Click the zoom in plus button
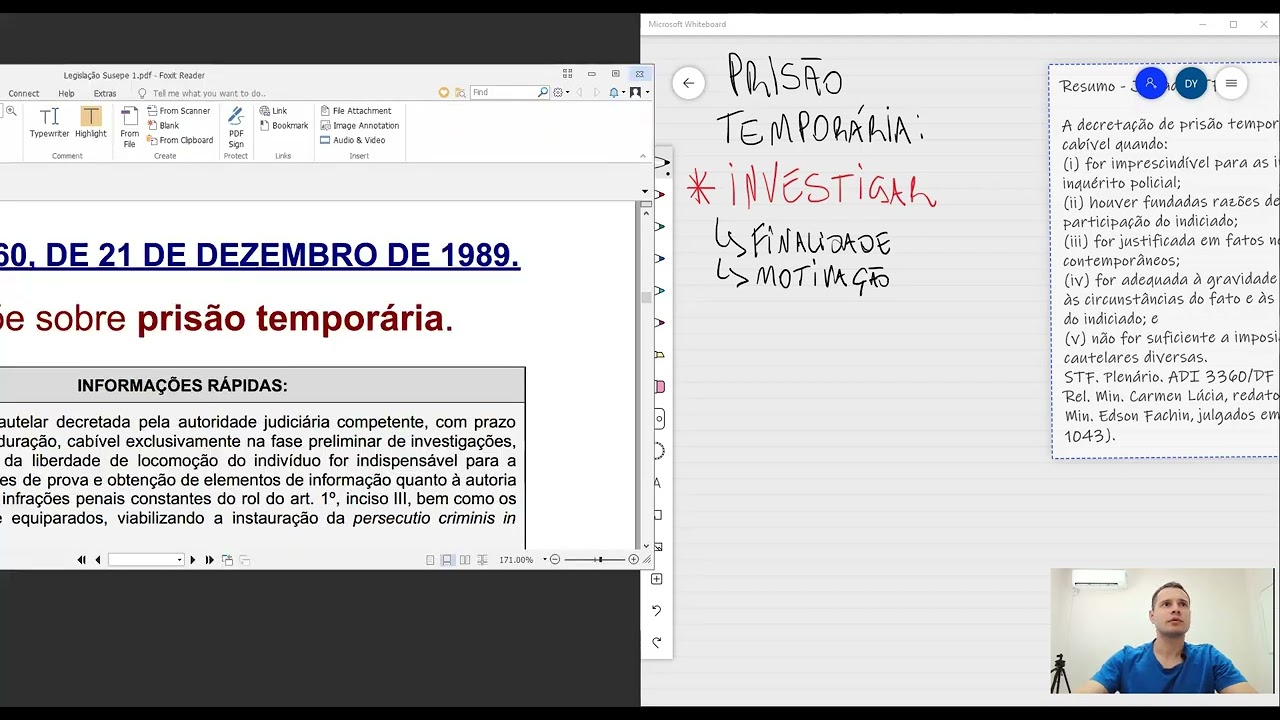Screen dimensions: 1280x720 pyautogui.click(x=634, y=560)
